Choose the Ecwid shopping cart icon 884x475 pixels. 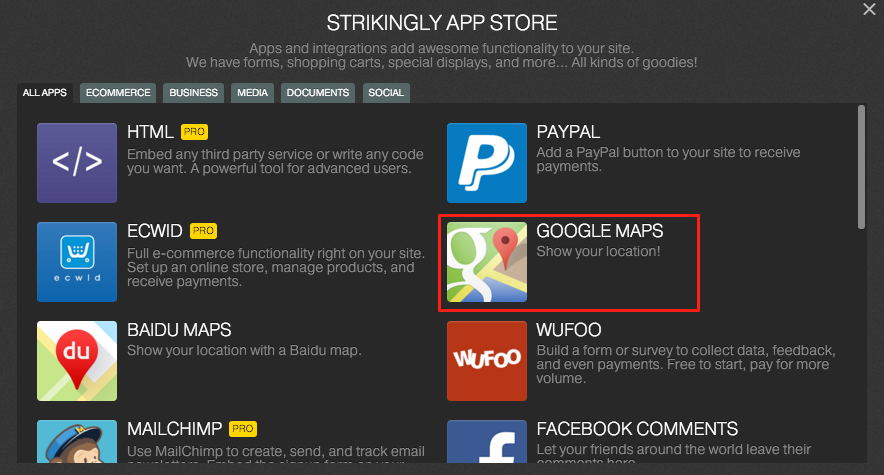click(x=77, y=262)
